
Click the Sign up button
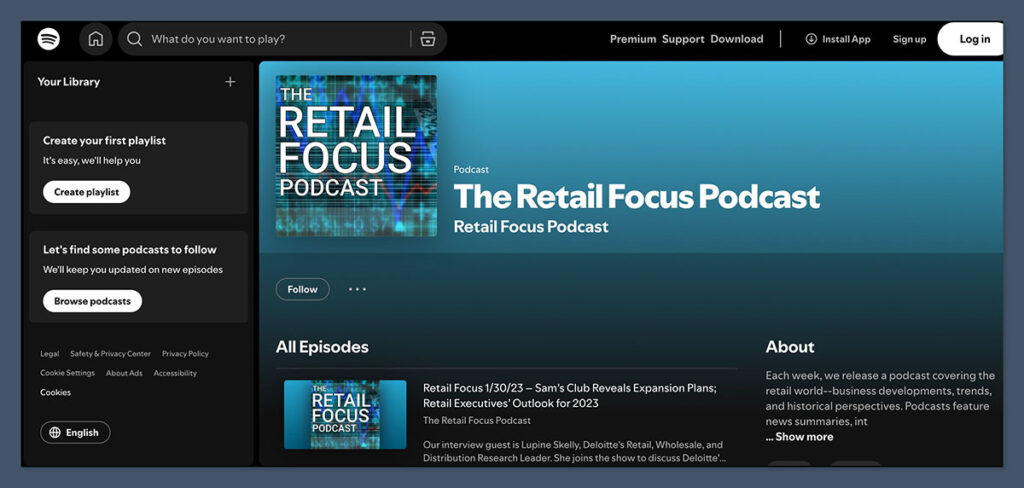click(909, 39)
